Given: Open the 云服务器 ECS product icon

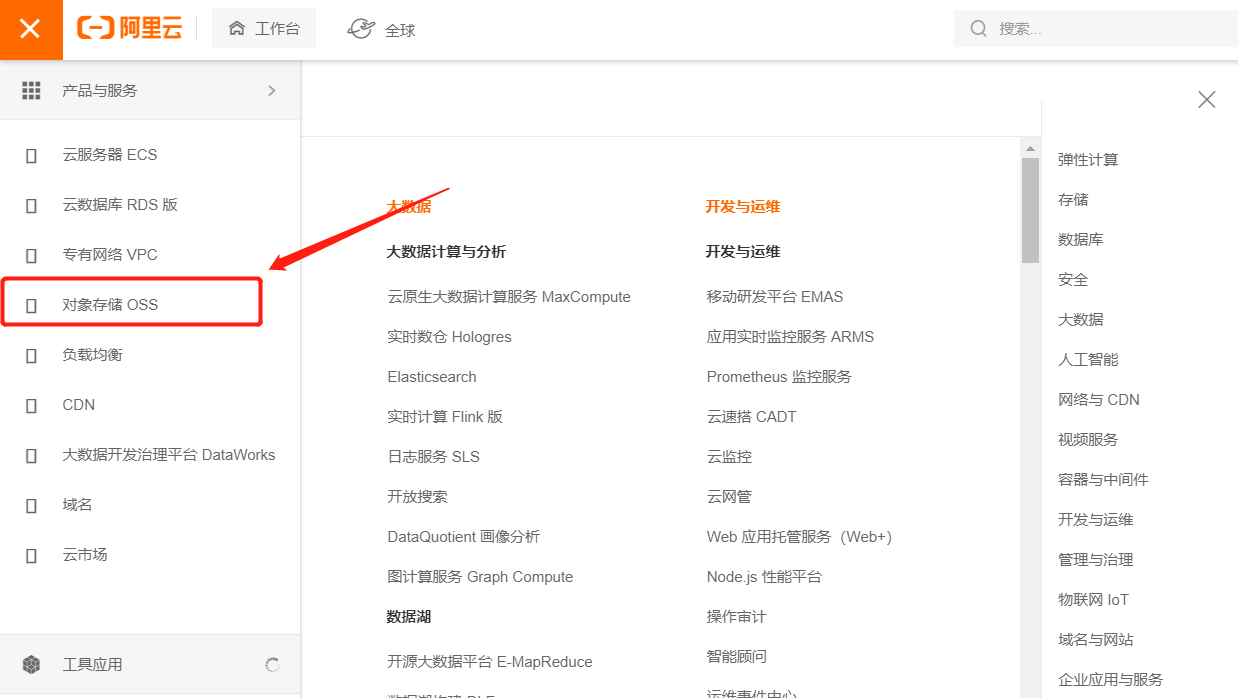Looking at the screenshot, I should pyautogui.click(x=31, y=154).
